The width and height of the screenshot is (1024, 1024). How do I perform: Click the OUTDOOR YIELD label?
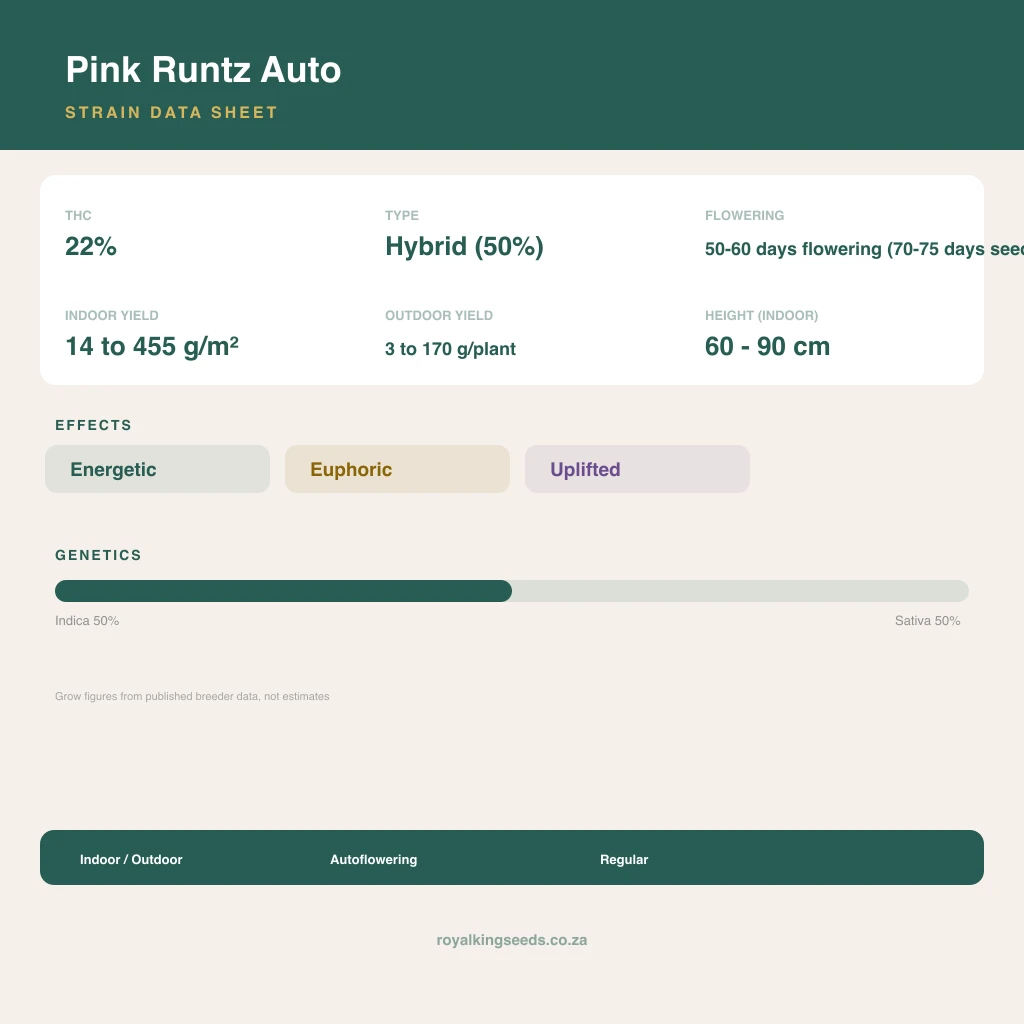pyautogui.click(x=439, y=315)
